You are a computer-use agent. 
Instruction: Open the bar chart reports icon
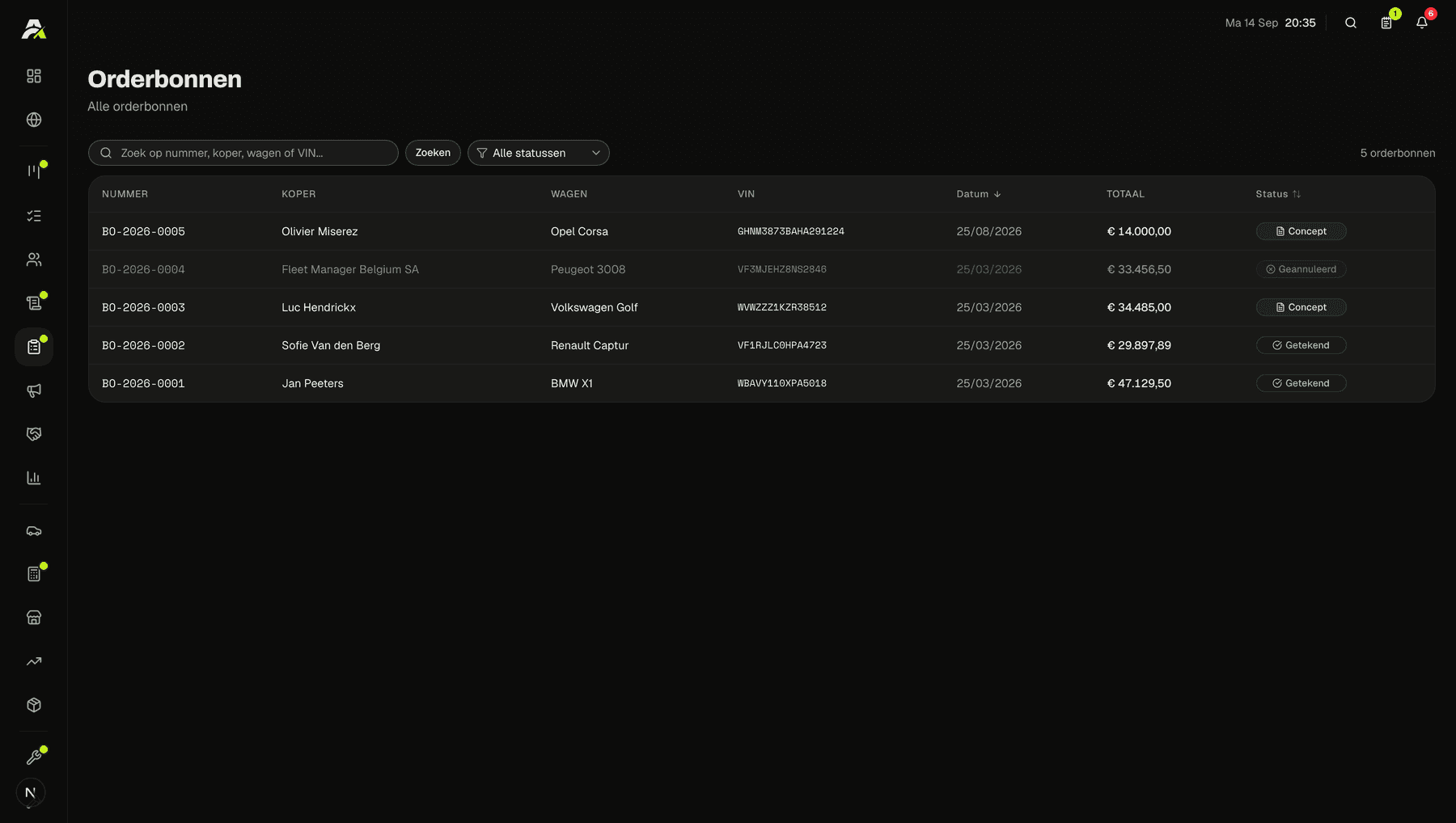click(34, 478)
